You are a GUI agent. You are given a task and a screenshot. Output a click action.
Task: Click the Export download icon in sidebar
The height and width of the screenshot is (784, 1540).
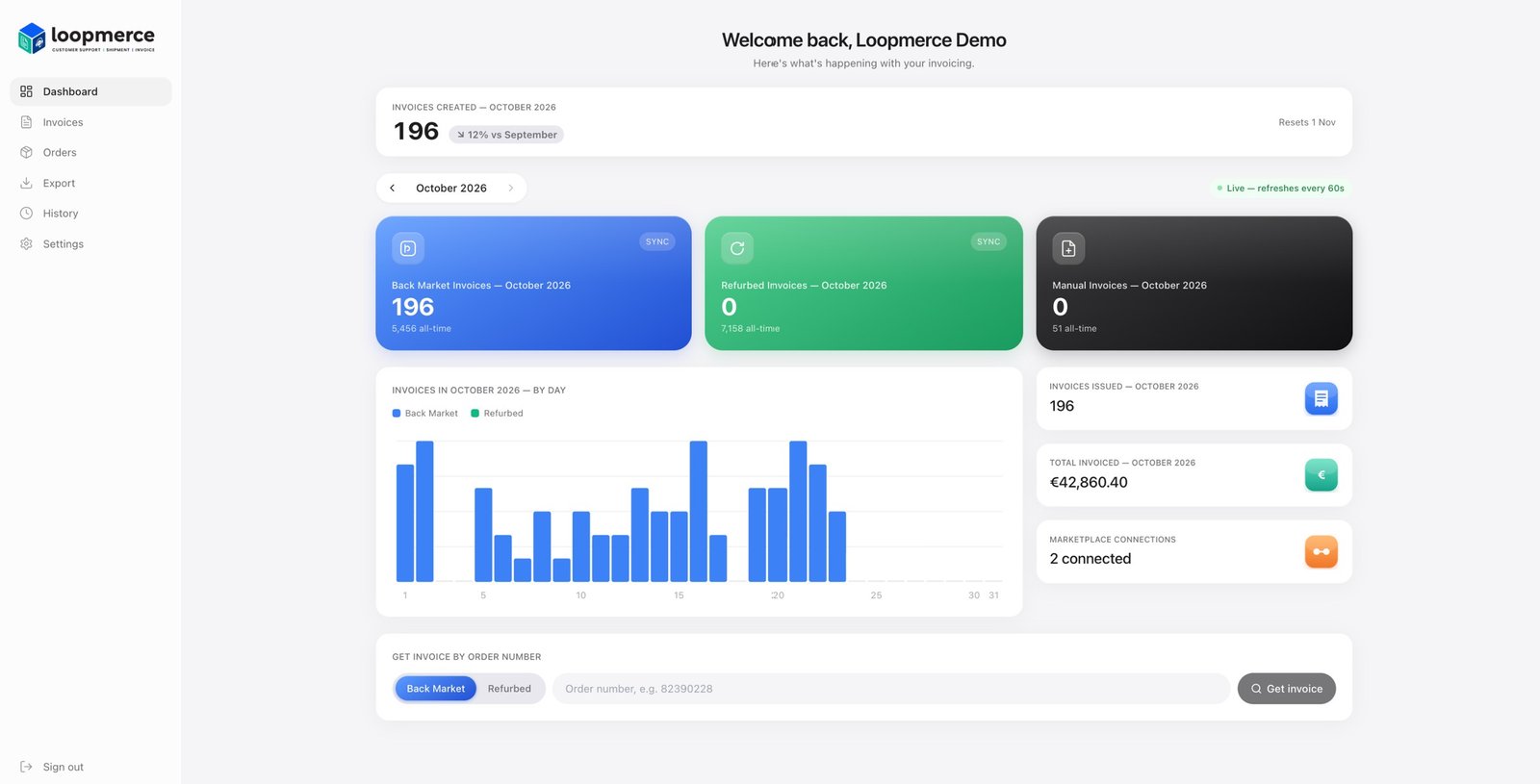26,183
